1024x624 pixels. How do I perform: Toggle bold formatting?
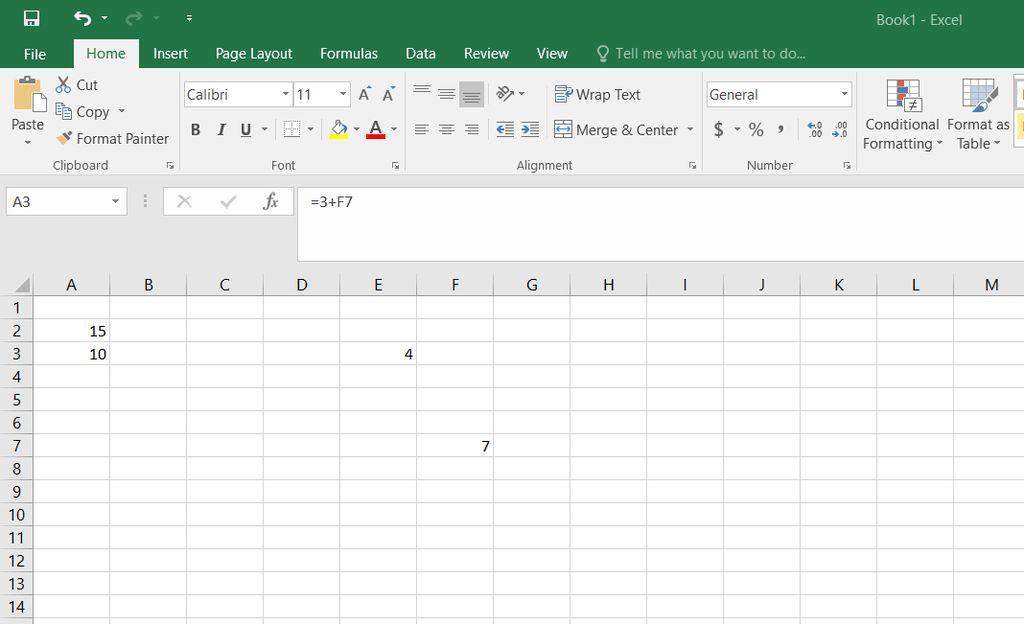[x=195, y=130]
